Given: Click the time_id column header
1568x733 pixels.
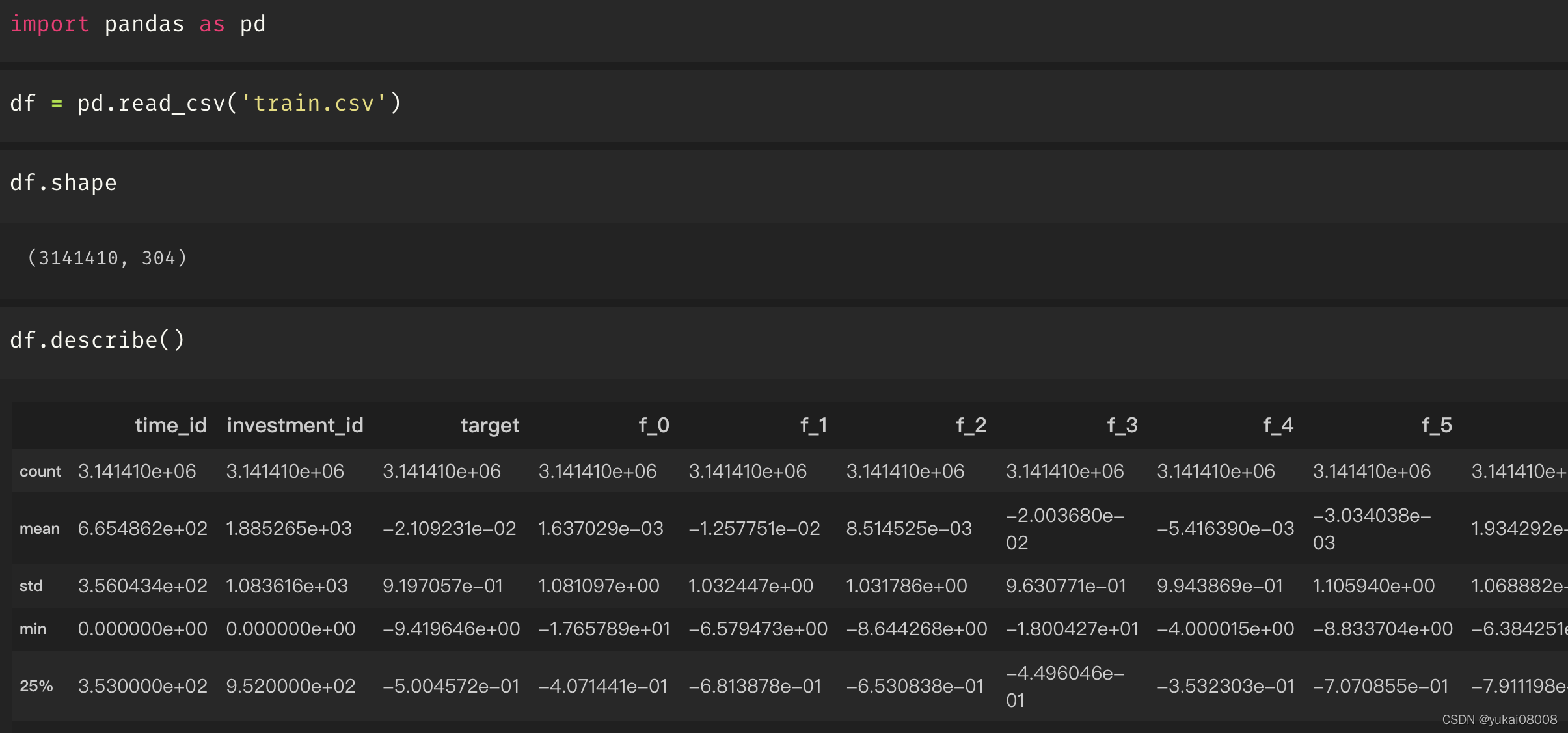Looking at the screenshot, I should [171, 425].
